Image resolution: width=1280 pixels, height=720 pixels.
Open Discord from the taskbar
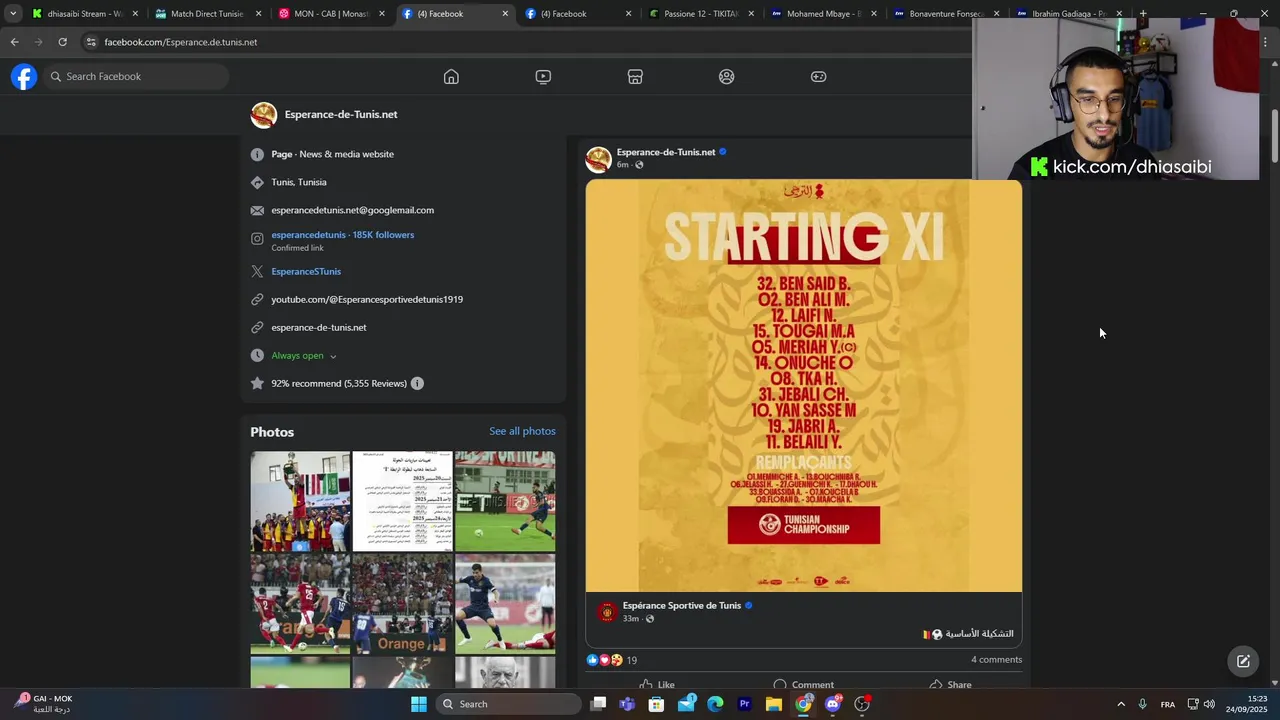coord(833,704)
